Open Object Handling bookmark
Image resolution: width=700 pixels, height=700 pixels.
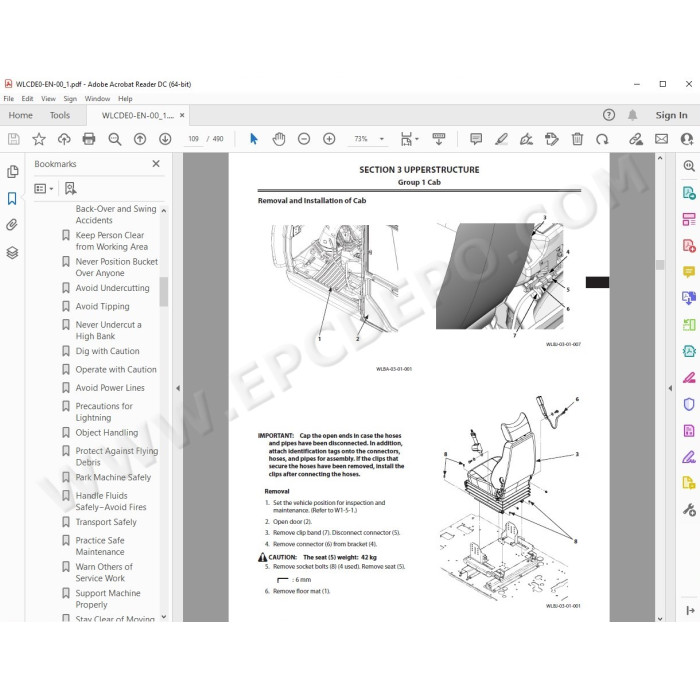pos(107,433)
